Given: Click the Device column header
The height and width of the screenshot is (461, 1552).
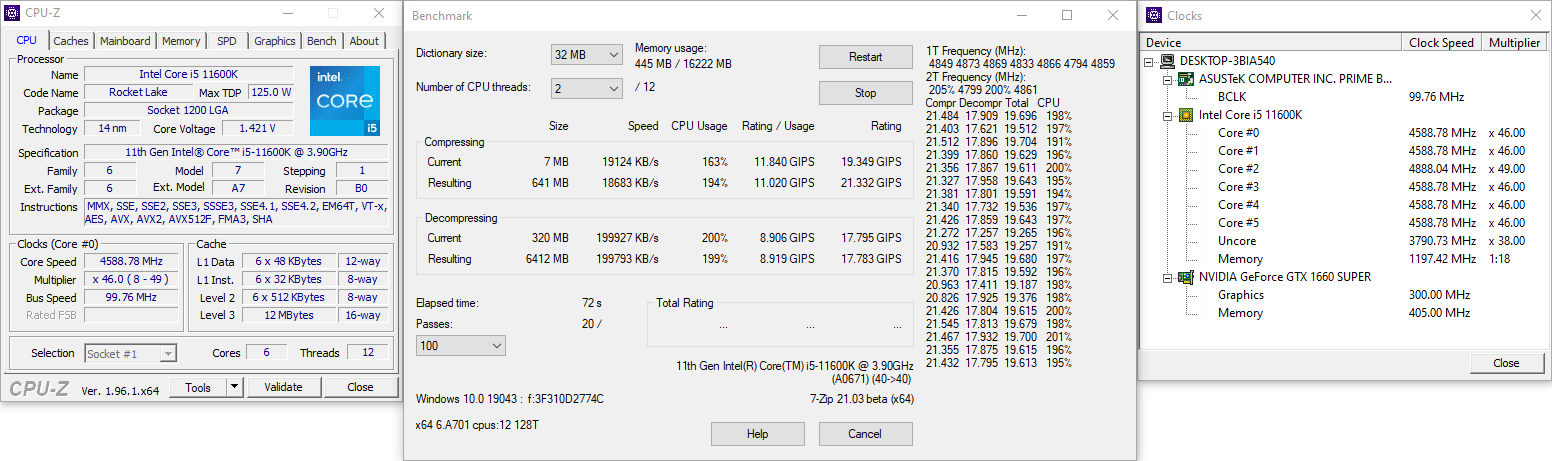Looking at the screenshot, I should [x=1271, y=43].
